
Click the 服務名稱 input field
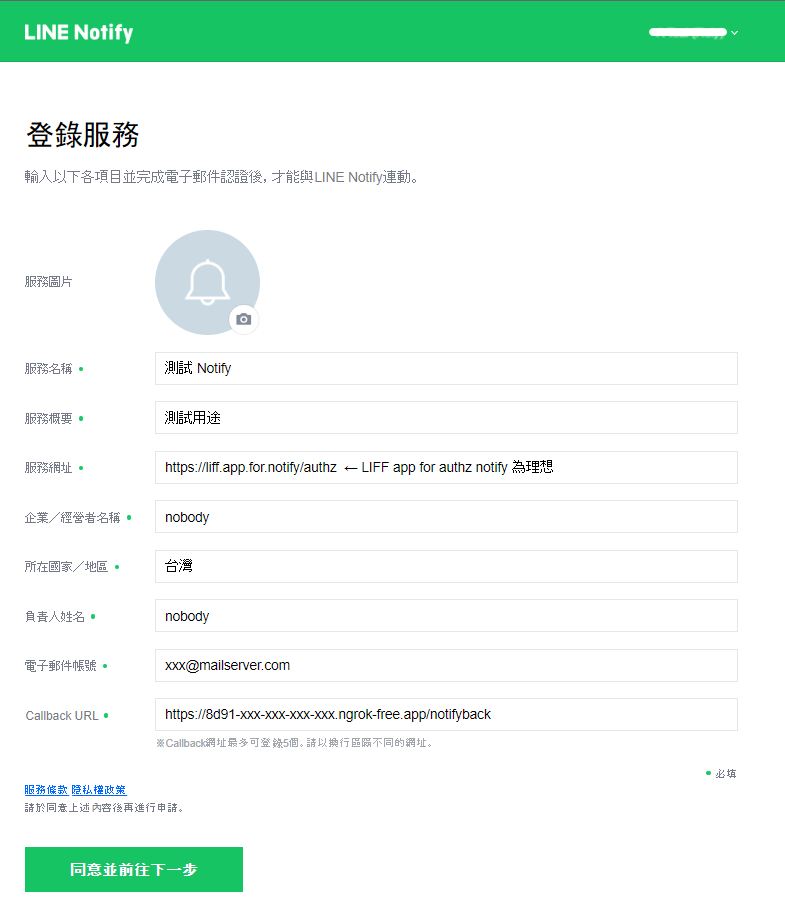(x=446, y=368)
